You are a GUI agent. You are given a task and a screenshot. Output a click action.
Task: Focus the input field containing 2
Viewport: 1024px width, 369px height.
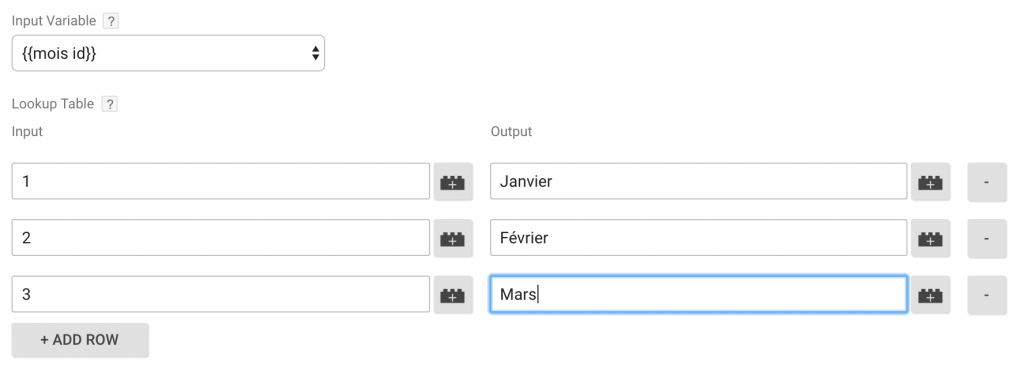click(221, 238)
